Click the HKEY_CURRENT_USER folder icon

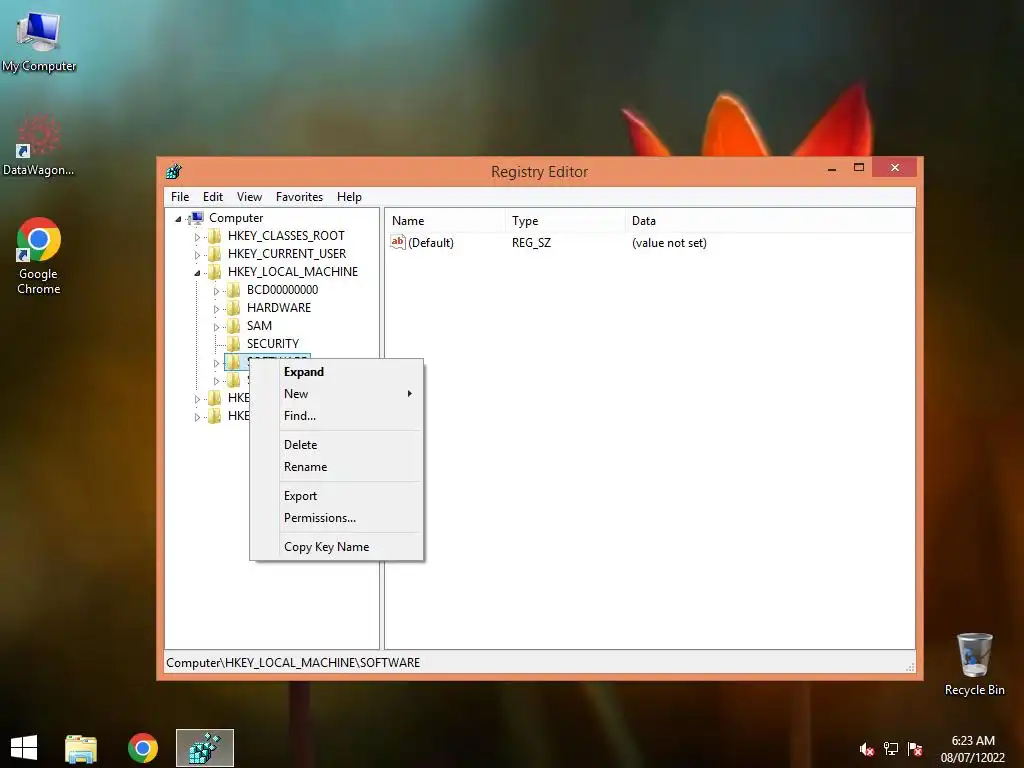coord(215,253)
